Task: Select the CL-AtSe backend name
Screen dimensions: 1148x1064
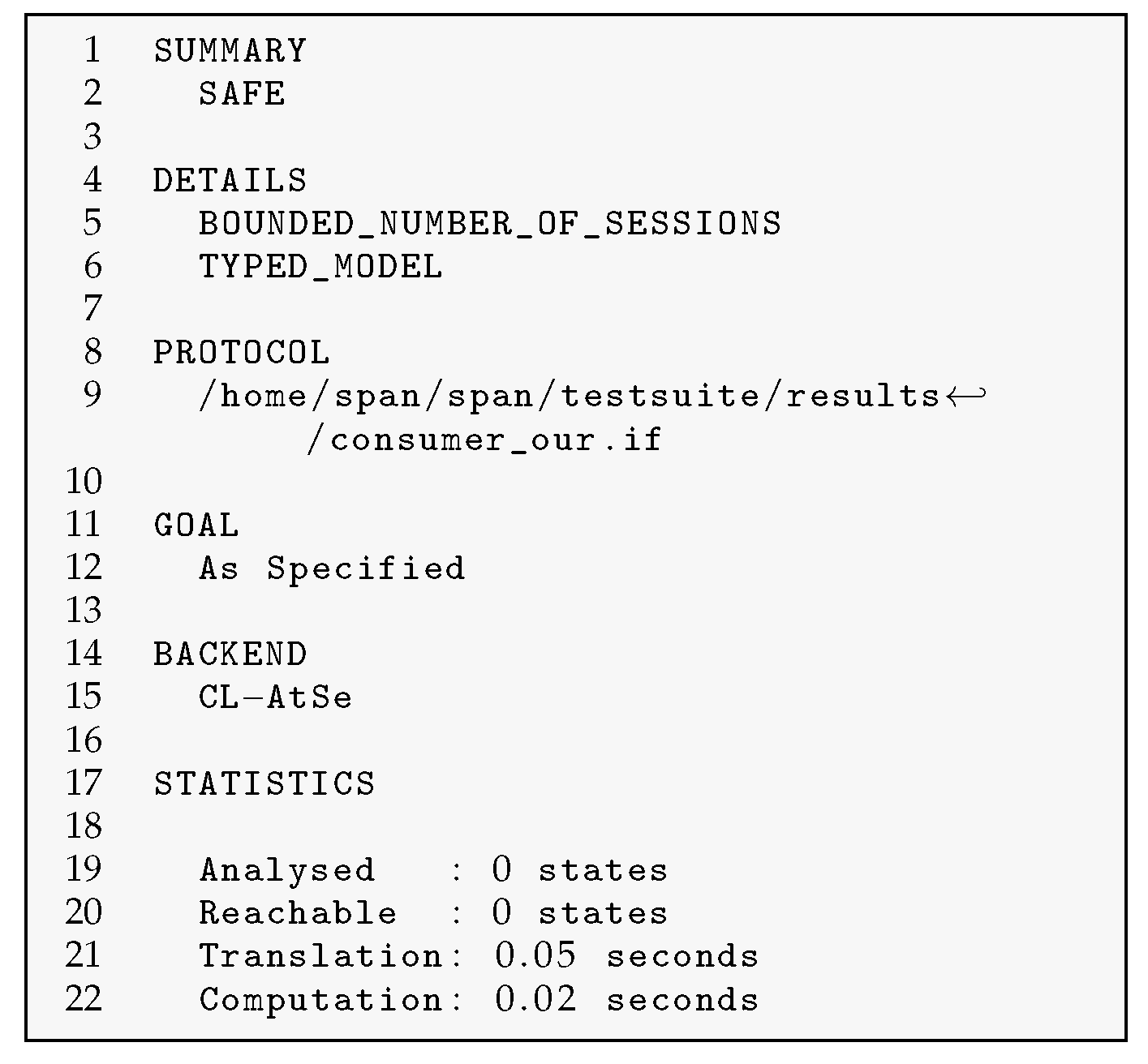Action: [276, 697]
